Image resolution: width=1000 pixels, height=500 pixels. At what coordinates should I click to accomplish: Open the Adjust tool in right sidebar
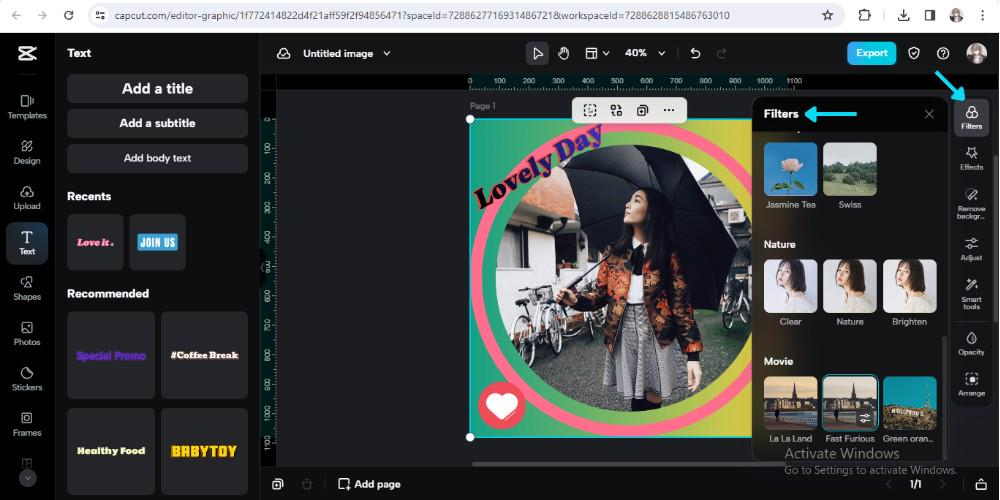(971, 249)
